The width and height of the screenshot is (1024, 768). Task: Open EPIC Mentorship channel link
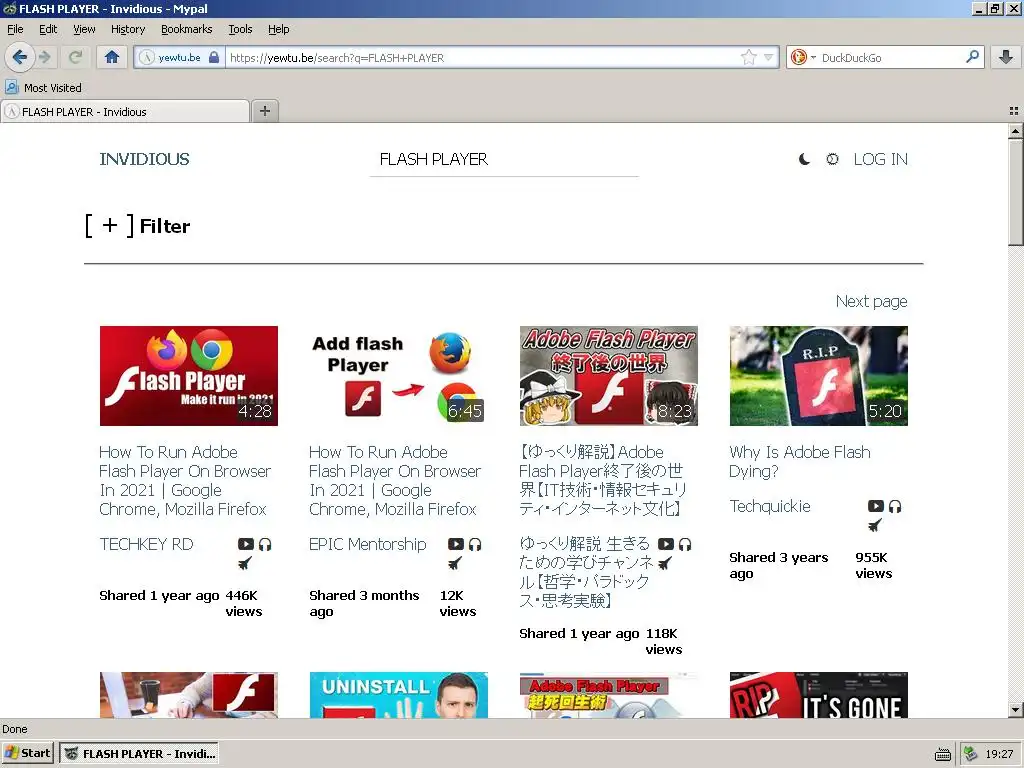[x=368, y=544]
